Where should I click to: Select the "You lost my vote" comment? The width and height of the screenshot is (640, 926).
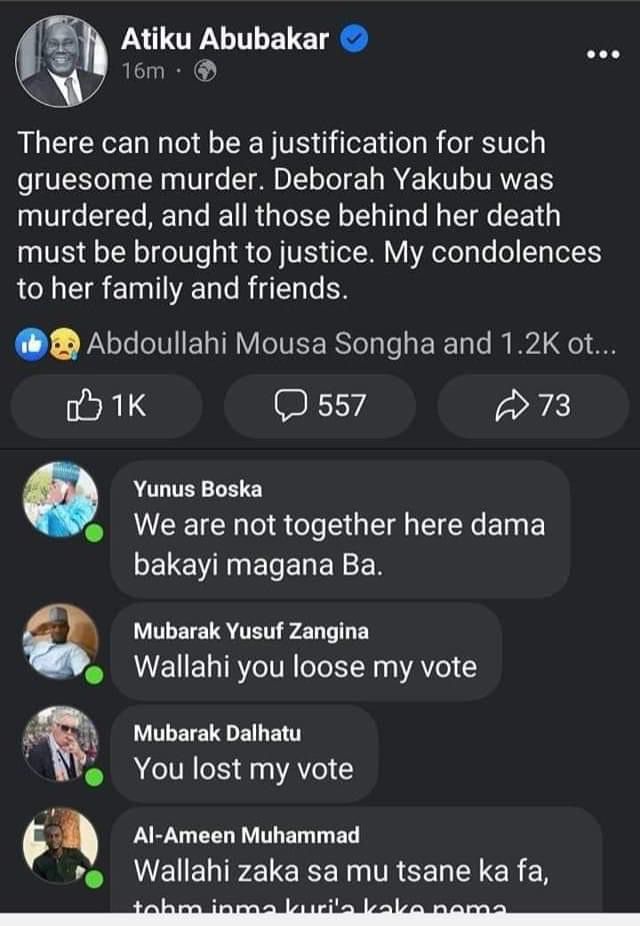243,768
